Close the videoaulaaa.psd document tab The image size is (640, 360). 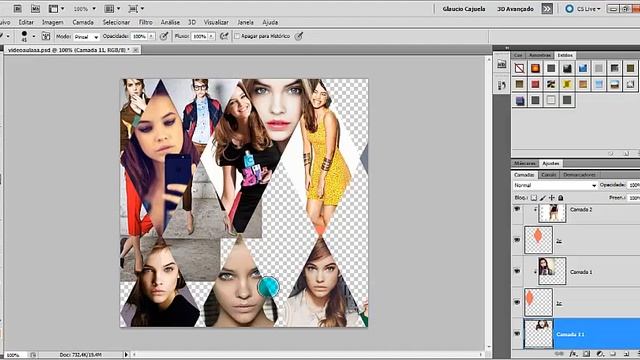click(136, 50)
